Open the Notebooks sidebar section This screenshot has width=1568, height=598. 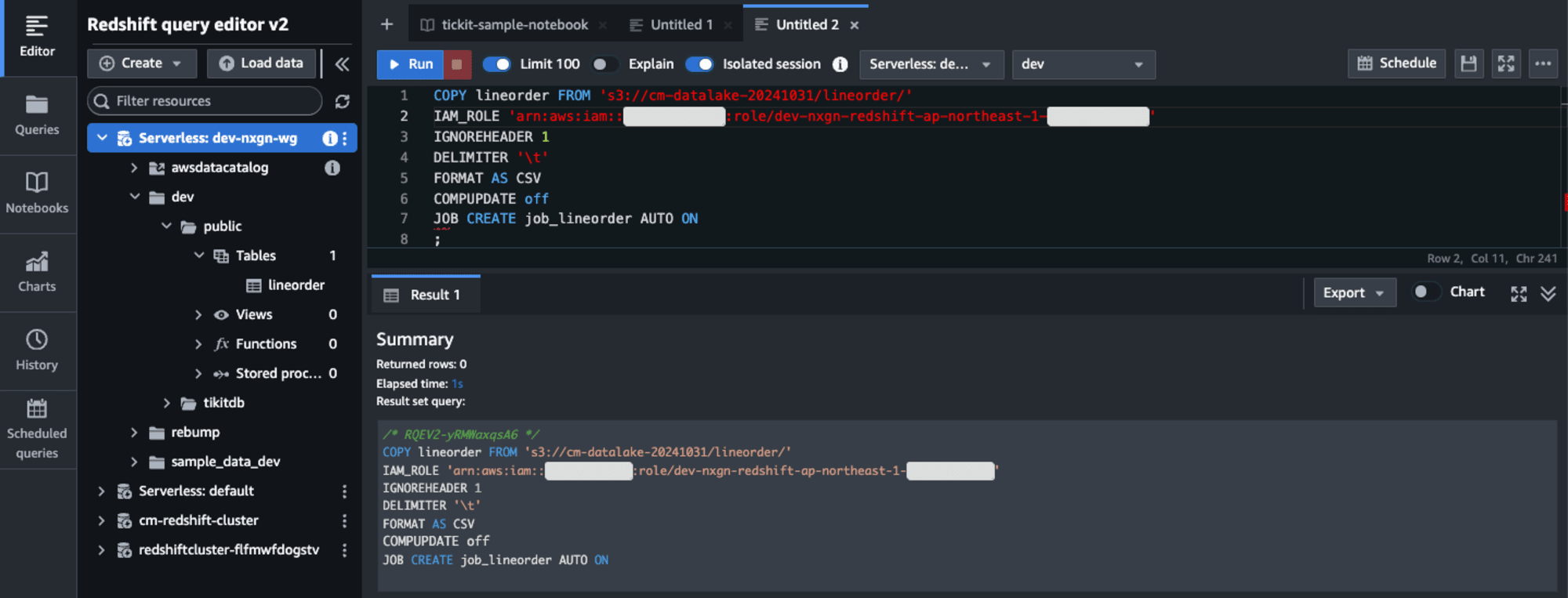click(37, 194)
